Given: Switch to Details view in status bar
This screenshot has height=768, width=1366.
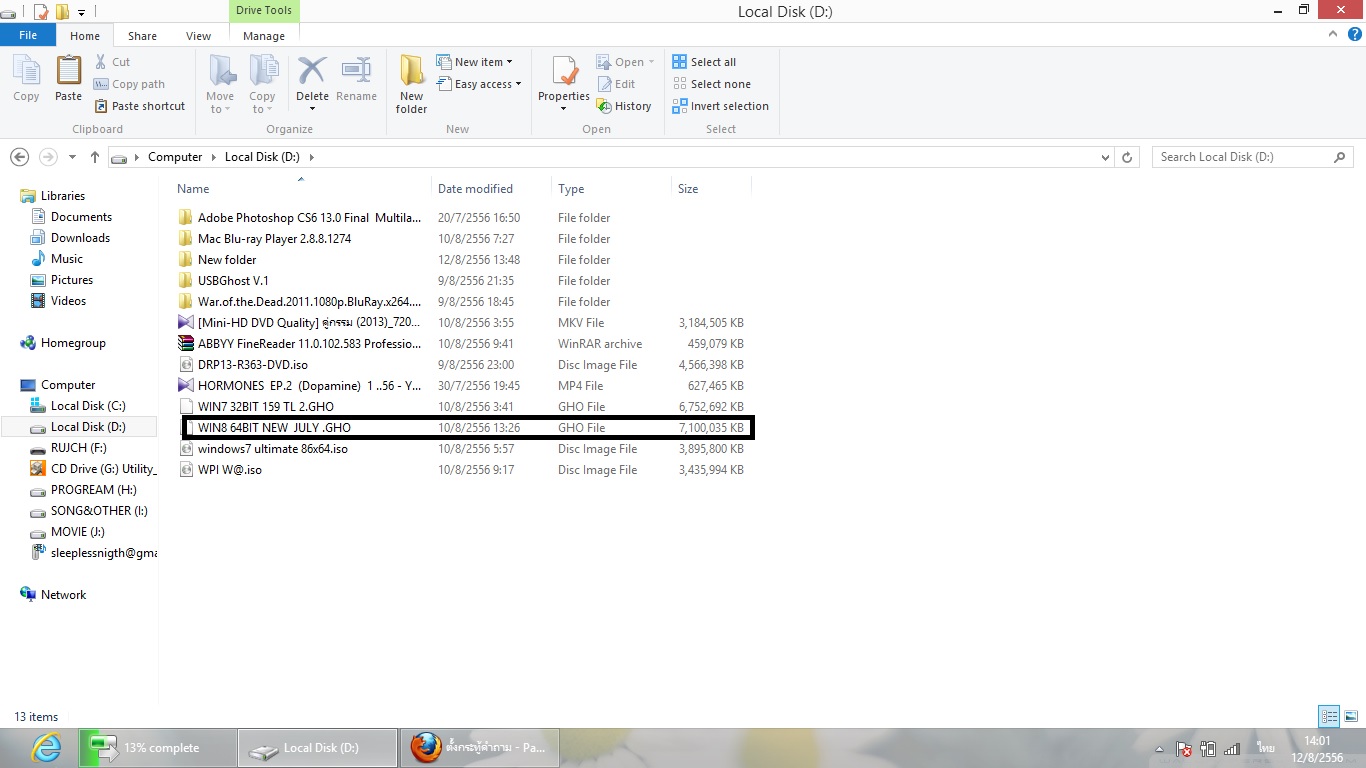Looking at the screenshot, I should [x=1329, y=716].
